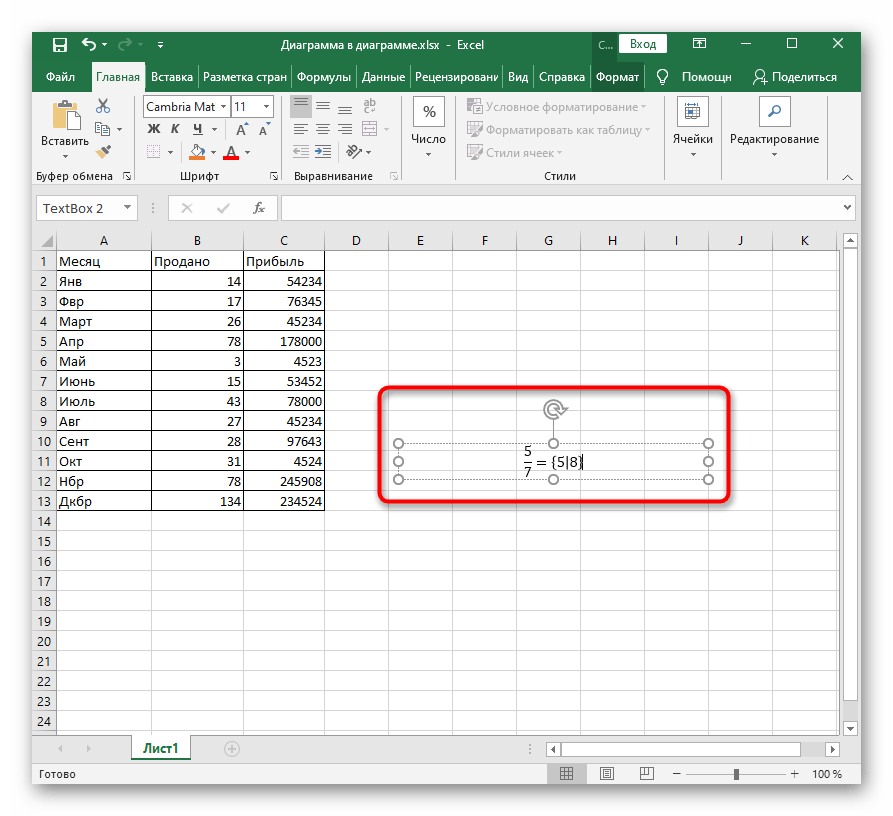Increase font size with large A icon
893x816 pixels.
tap(243, 129)
